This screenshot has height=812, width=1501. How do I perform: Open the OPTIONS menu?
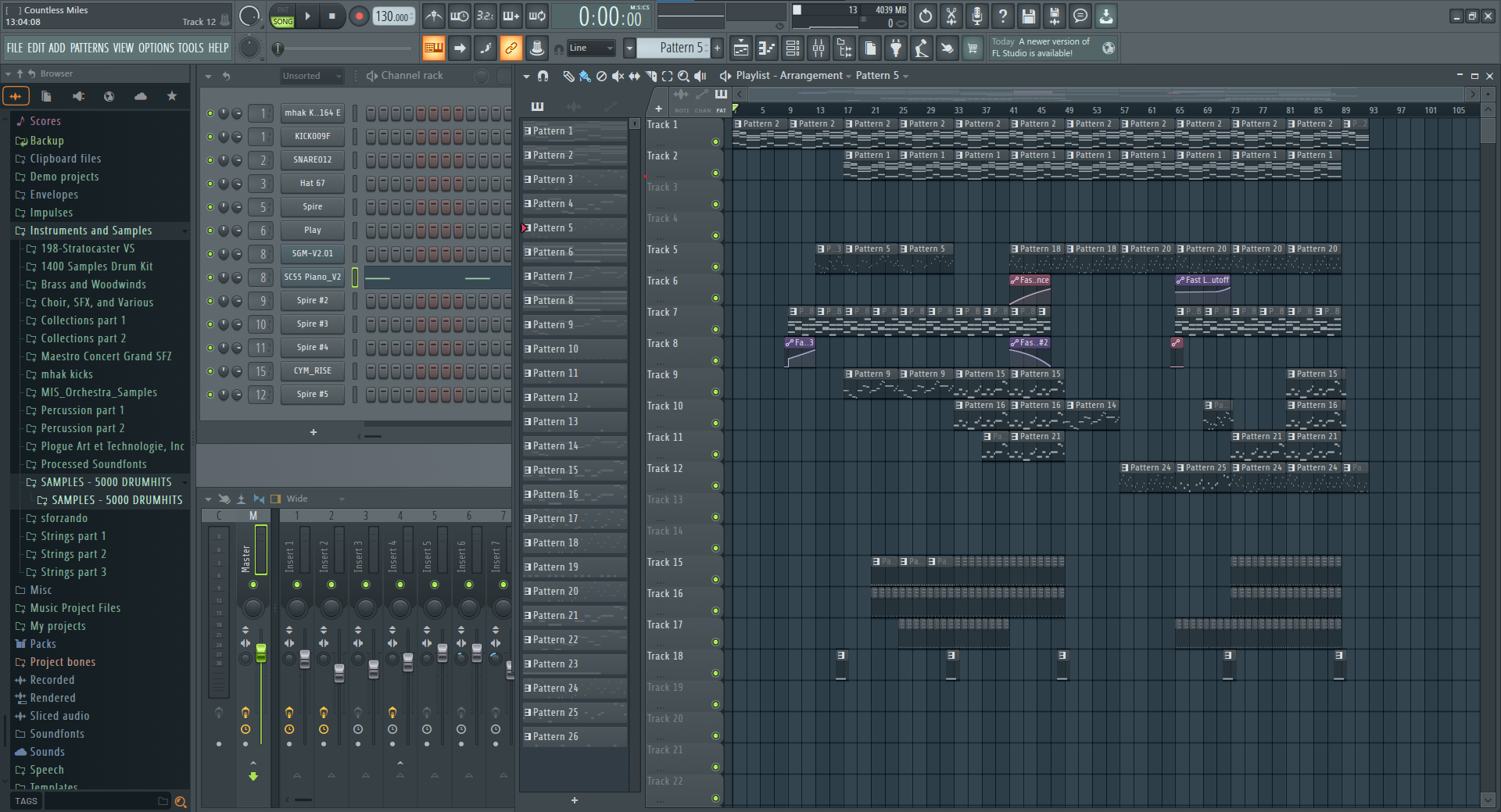click(156, 48)
